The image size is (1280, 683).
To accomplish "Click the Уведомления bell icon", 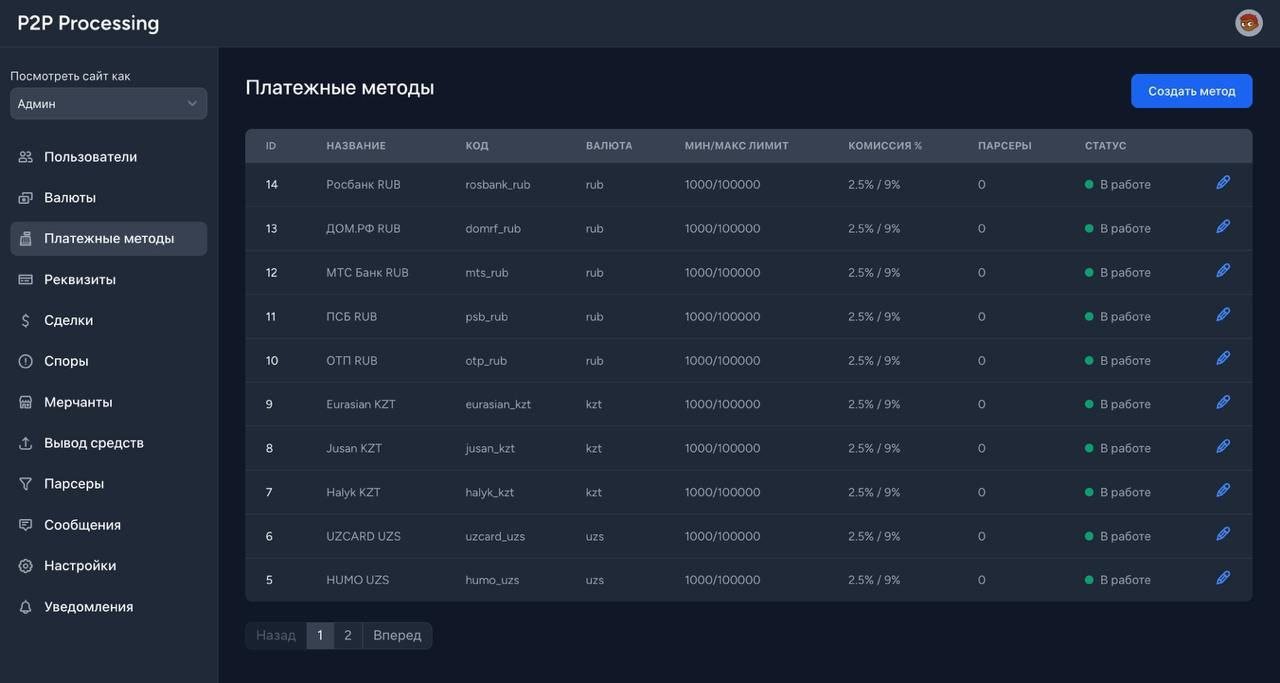I will [26, 607].
